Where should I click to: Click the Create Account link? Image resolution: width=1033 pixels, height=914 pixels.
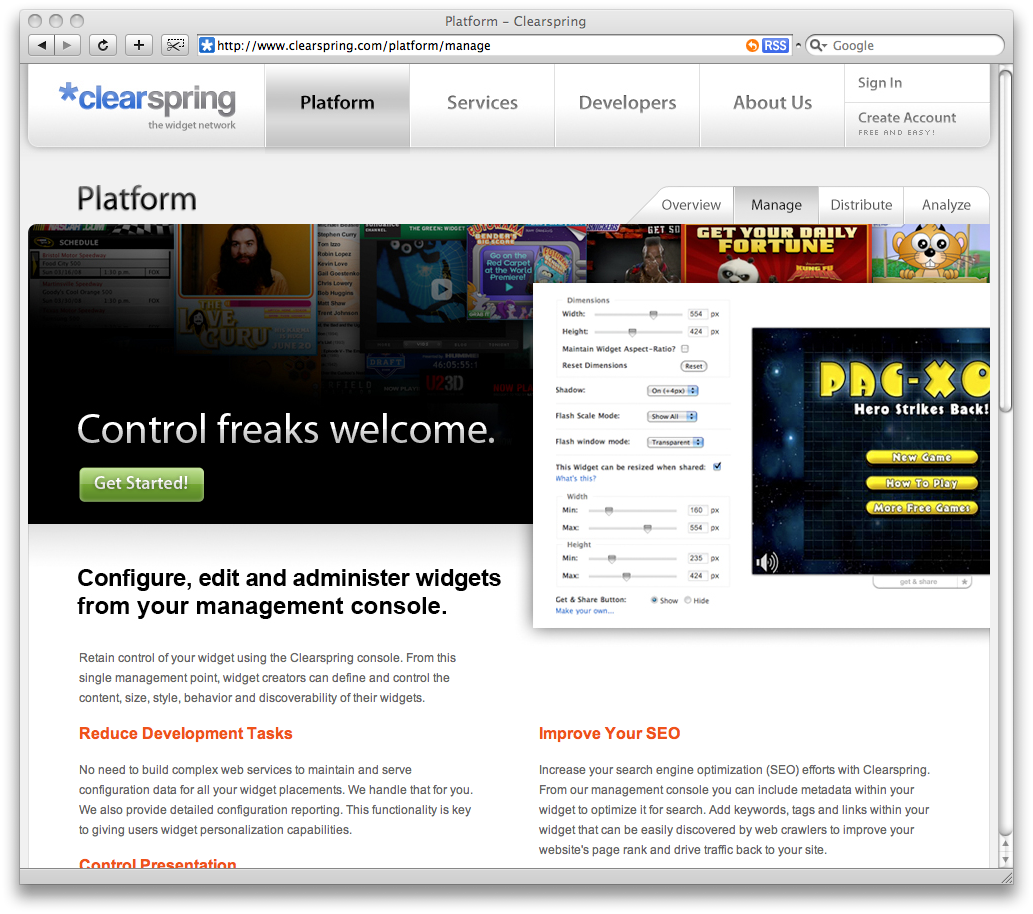pyautogui.click(x=907, y=117)
